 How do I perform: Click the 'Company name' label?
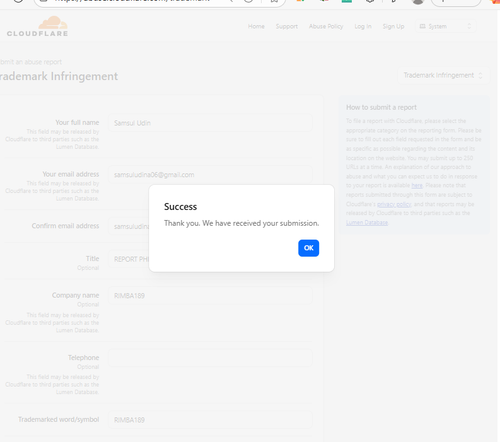(x=75, y=295)
